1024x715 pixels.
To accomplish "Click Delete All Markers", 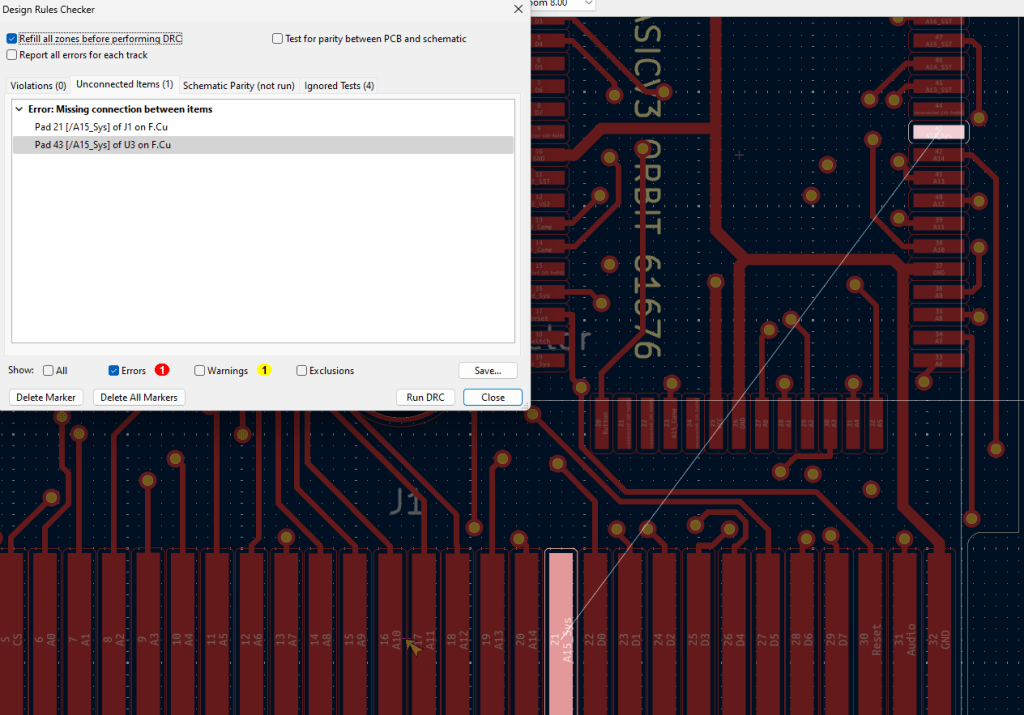I will pos(139,397).
